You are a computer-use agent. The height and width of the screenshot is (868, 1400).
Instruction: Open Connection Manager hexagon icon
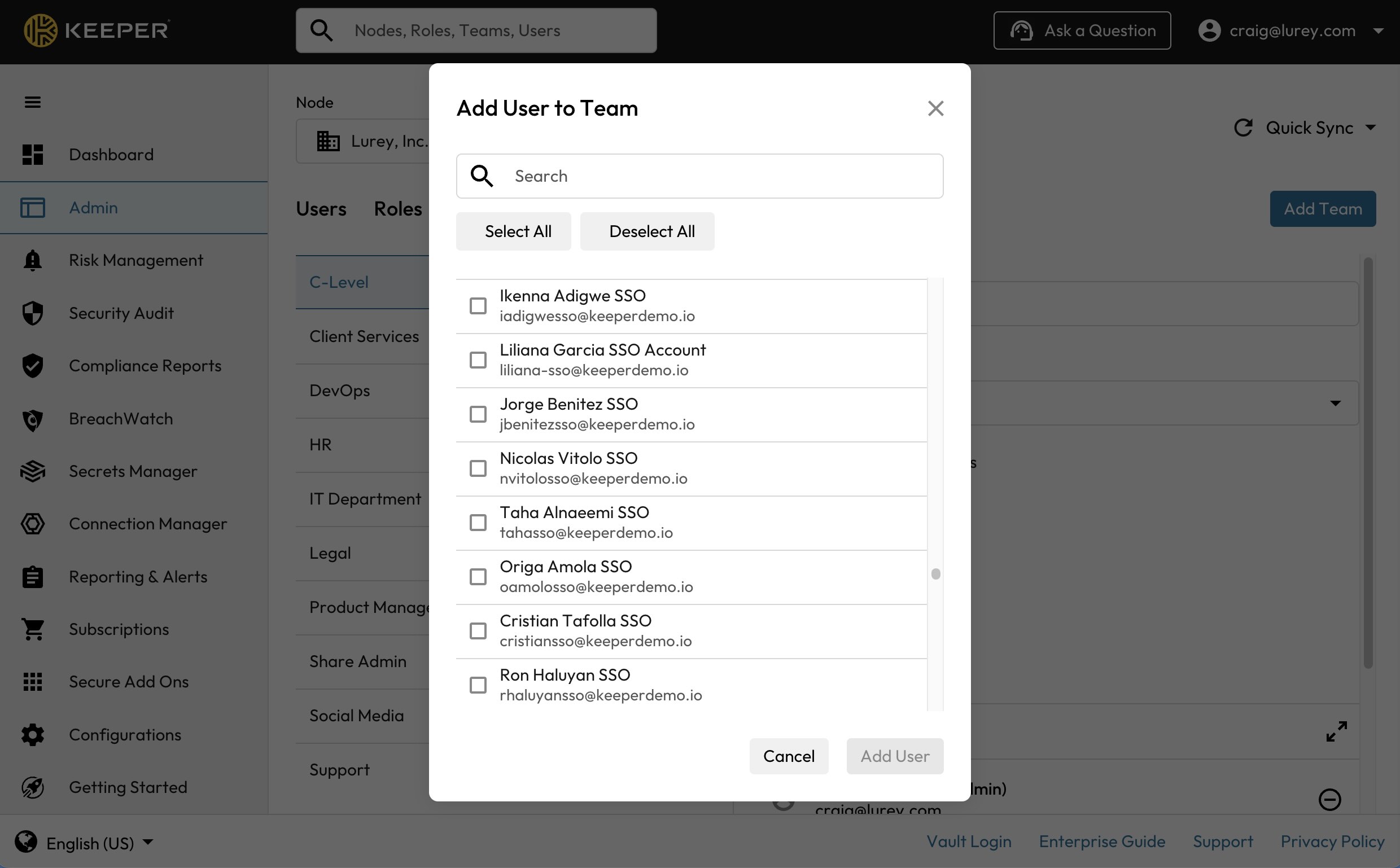[33, 524]
